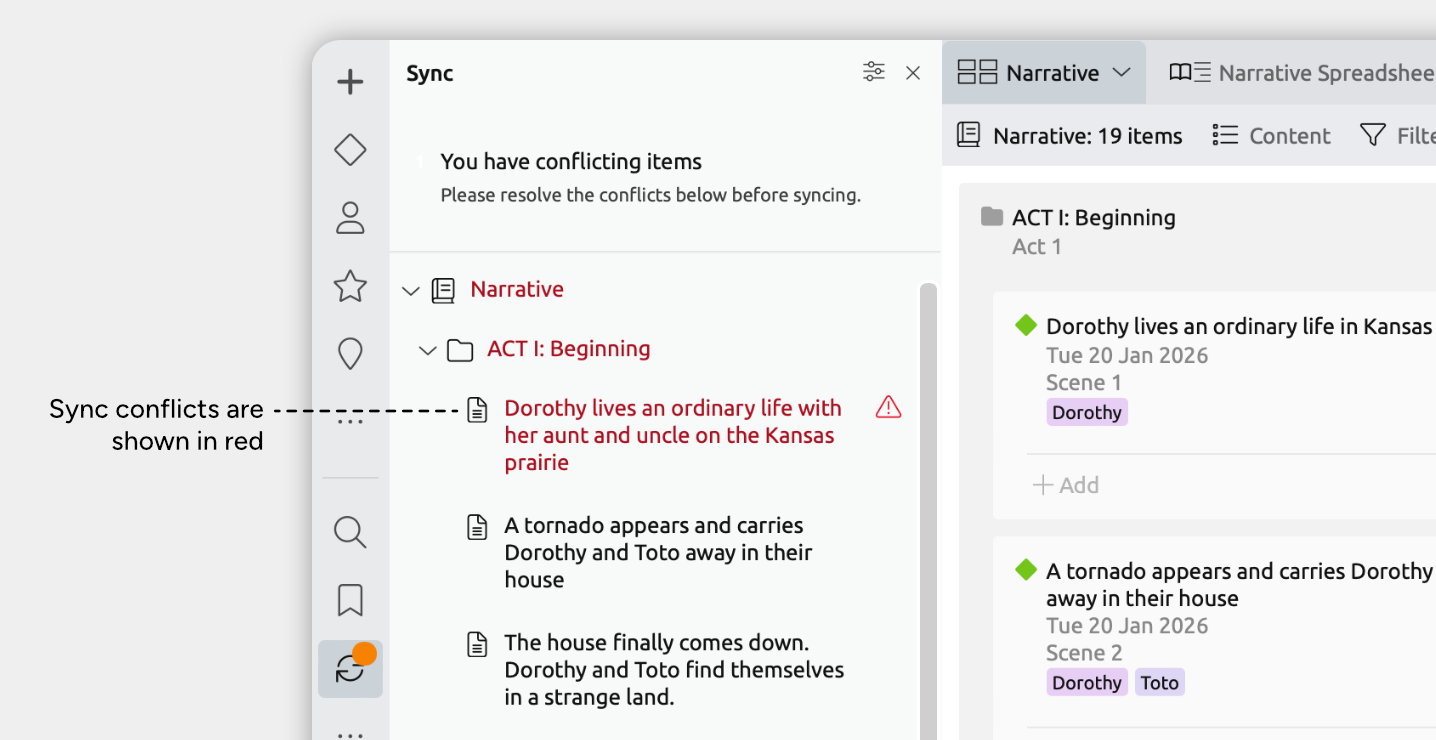Viewport: 1436px width, 740px height.
Task: Click the book icon beside Narrative: 19 items
Action: coord(968,135)
